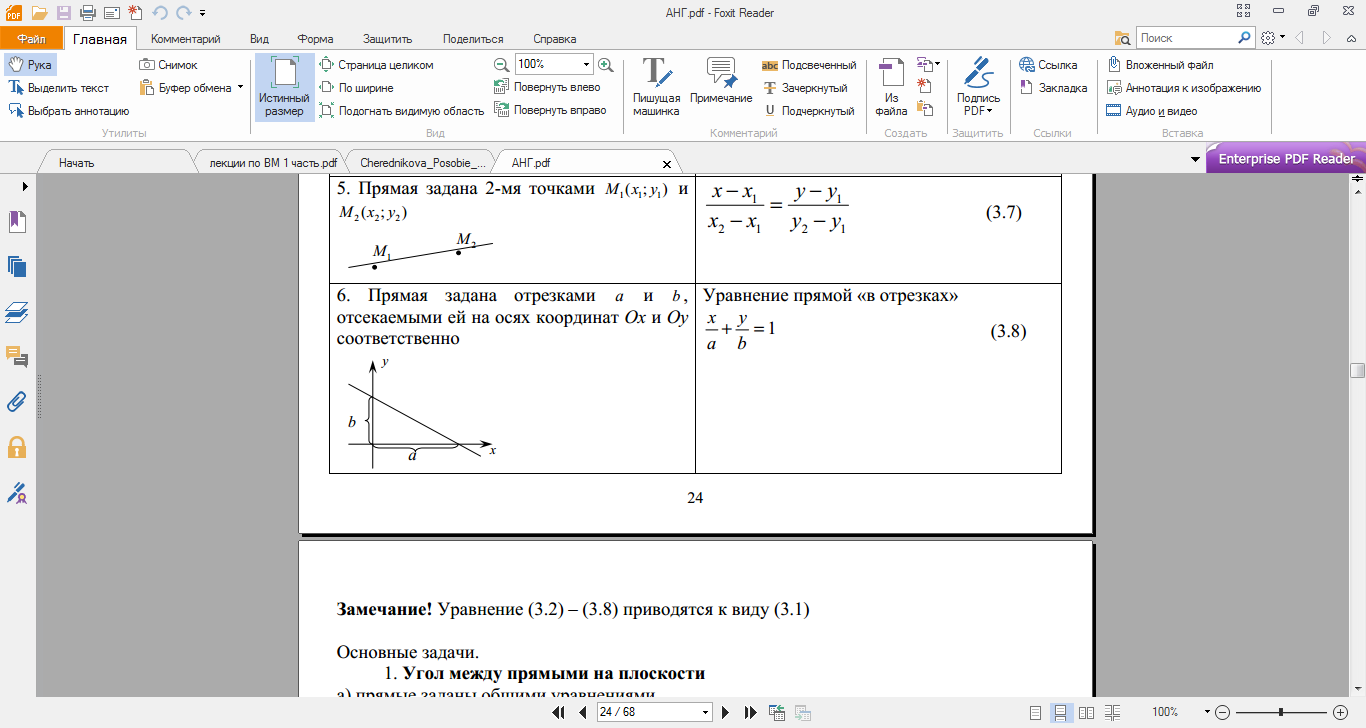The width and height of the screenshot is (1366, 728).
Task: Insert a Ссылка link
Action: coord(1048,65)
